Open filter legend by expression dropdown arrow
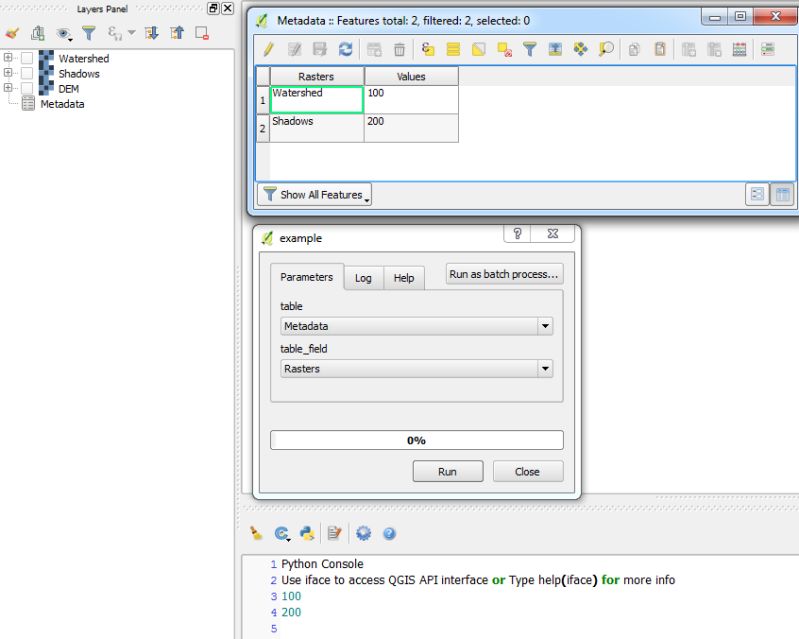This screenshot has width=799, height=639. [x=131, y=33]
